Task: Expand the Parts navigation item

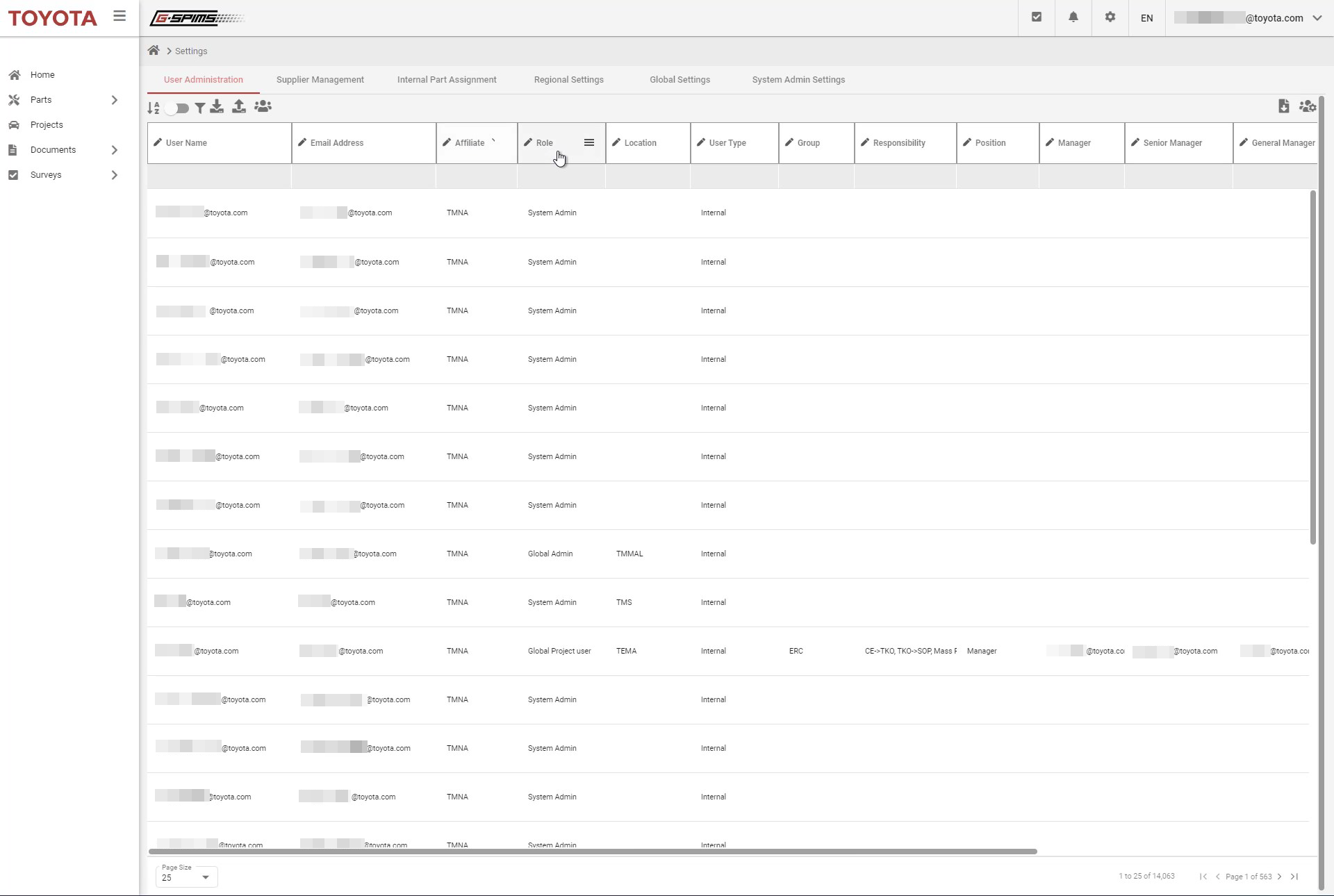Action: pyautogui.click(x=115, y=100)
